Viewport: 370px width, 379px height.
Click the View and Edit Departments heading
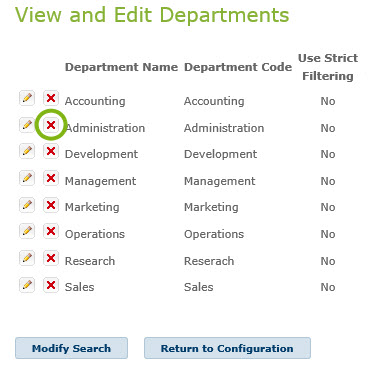pos(152,15)
